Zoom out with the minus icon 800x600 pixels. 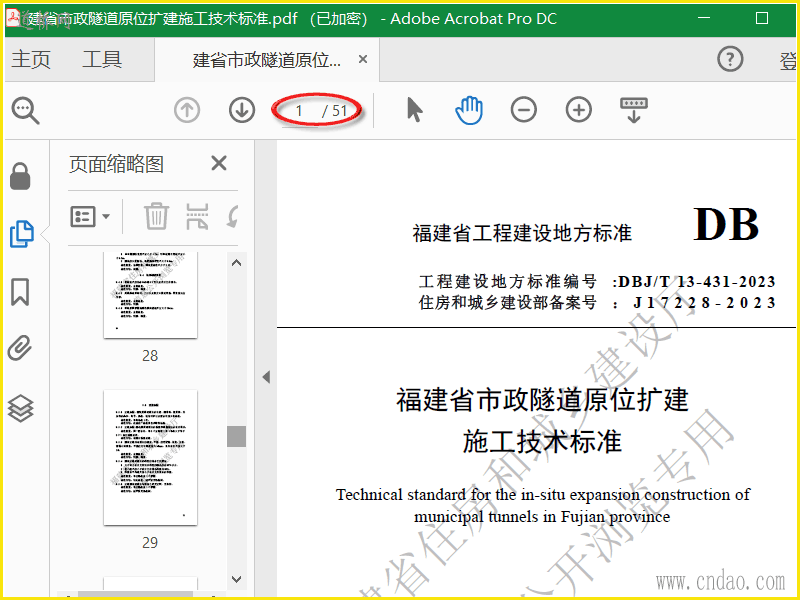tap(523, 110)
